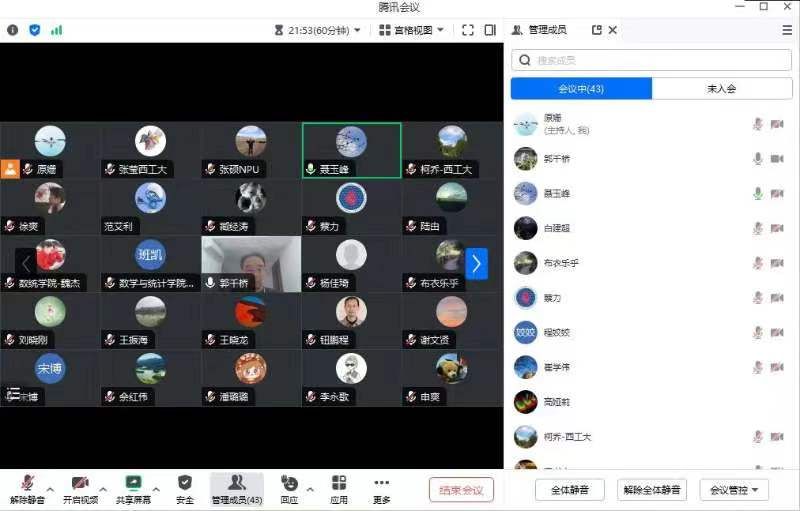Image resolution: width=800 pixels, height=511 pixels.
Task: Open the Reactions (回应) icon
Action: pos(289,488)
